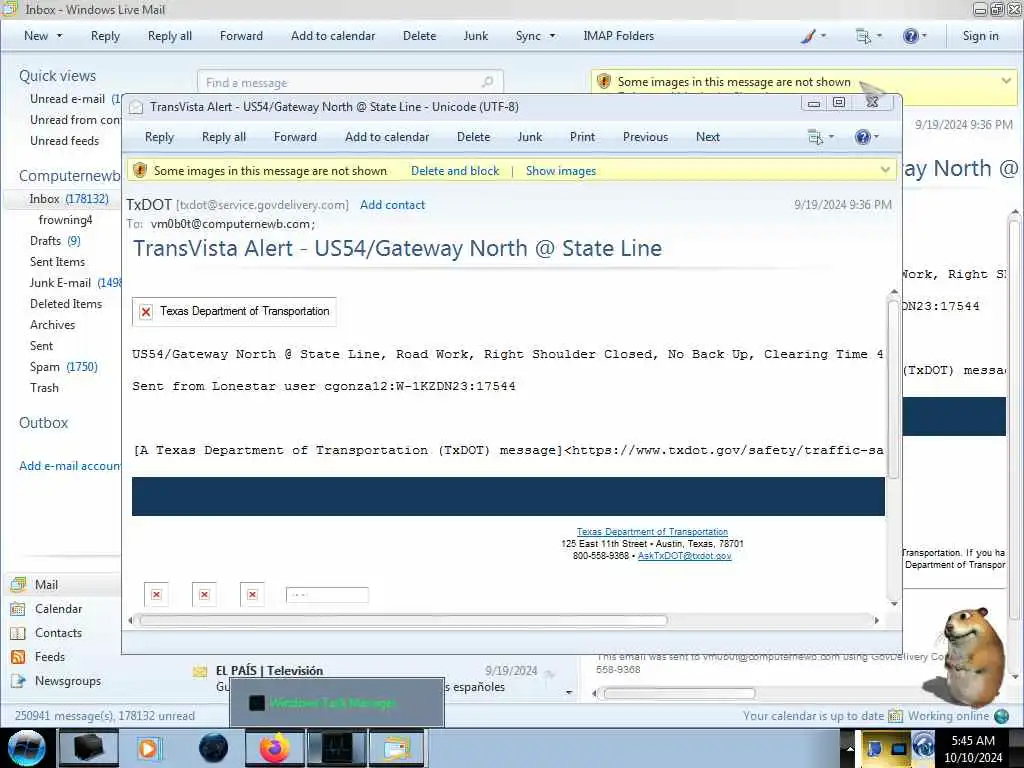Viewport: 1024px width, 768px height.
Task: Click the third broken image icon at bottom
Action: coord(252,594)
